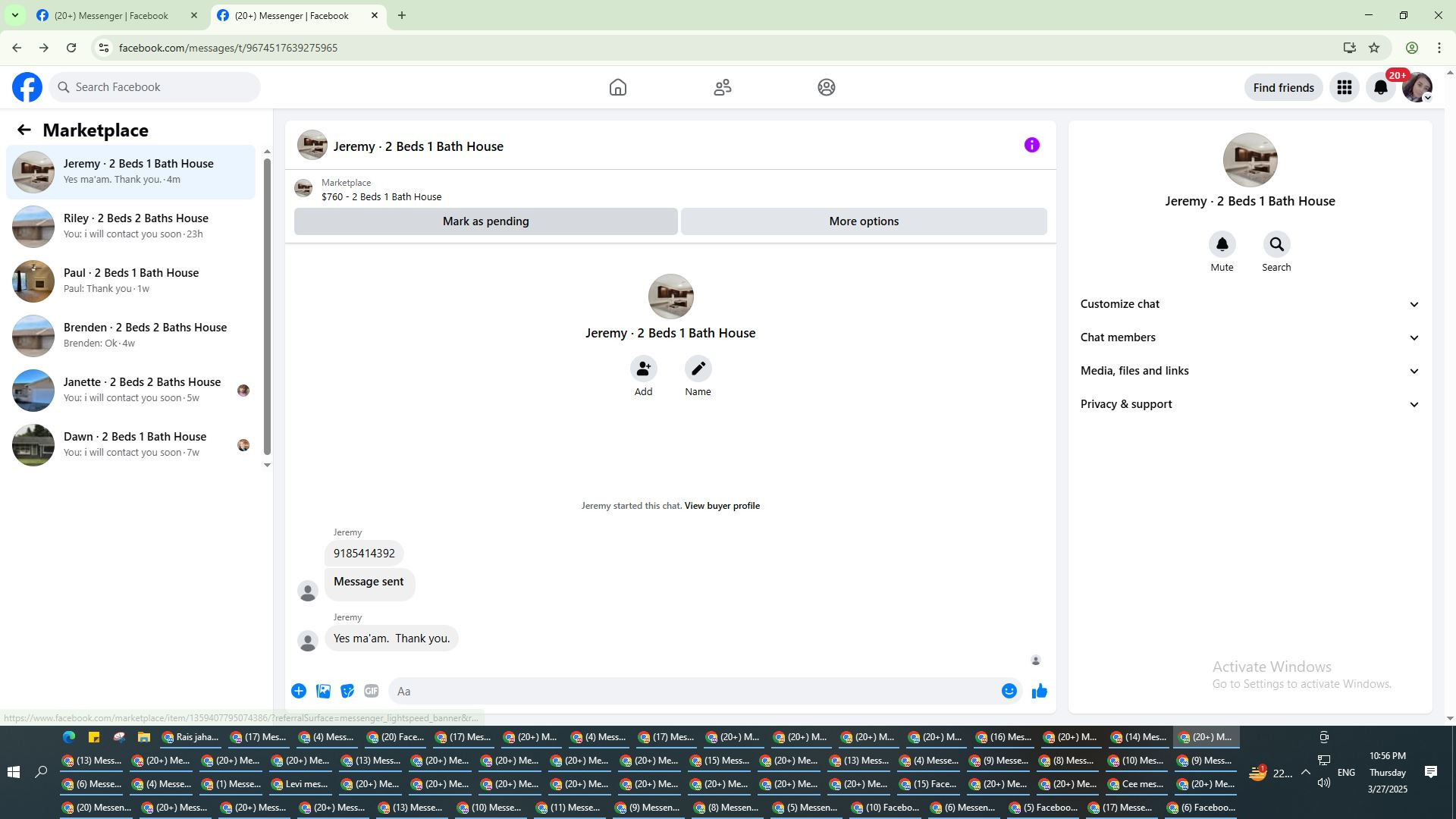This screenshot has width=1456, height=819.
Task: Search in conversation with magnifier icon
Action: coord(1276,244)
